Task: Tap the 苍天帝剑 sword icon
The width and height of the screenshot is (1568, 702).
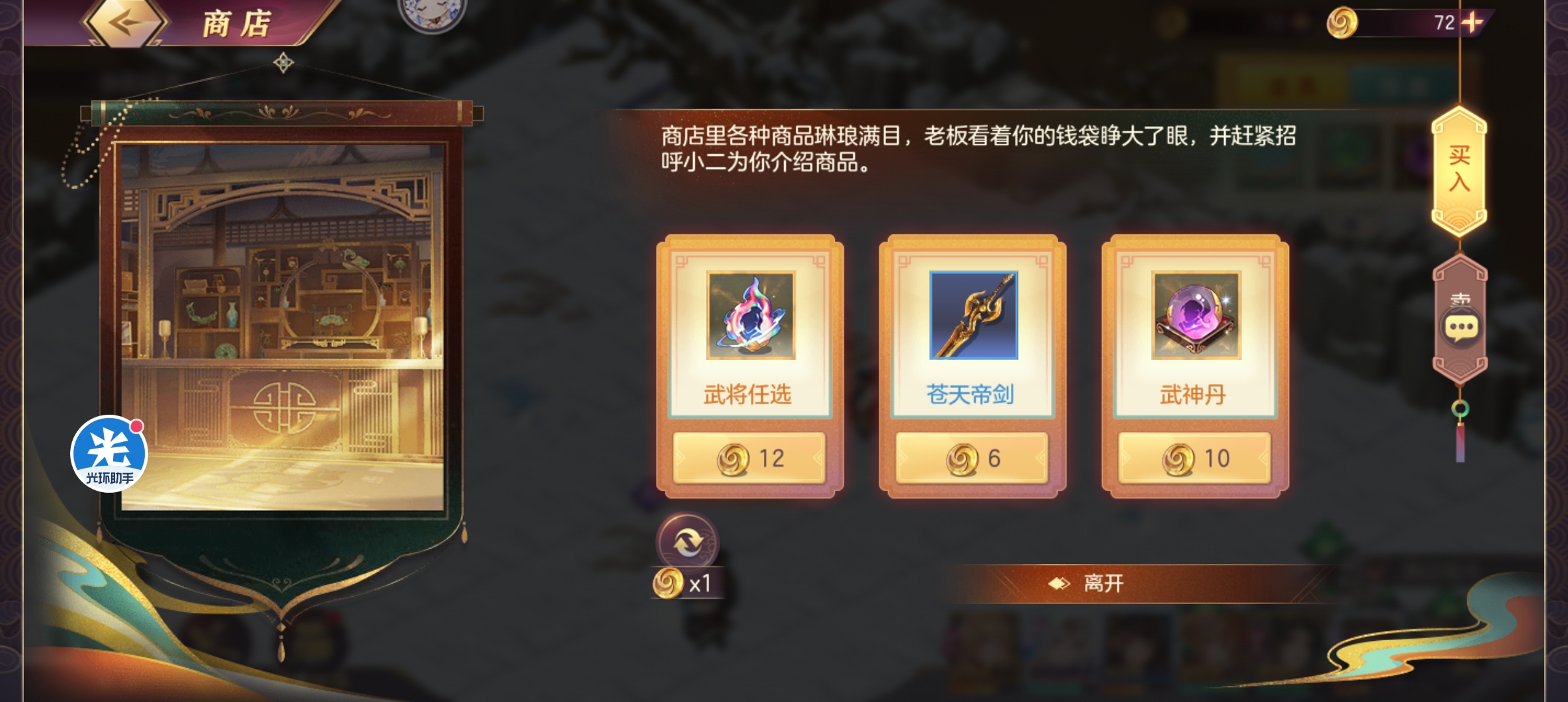Action: (973, 315)
